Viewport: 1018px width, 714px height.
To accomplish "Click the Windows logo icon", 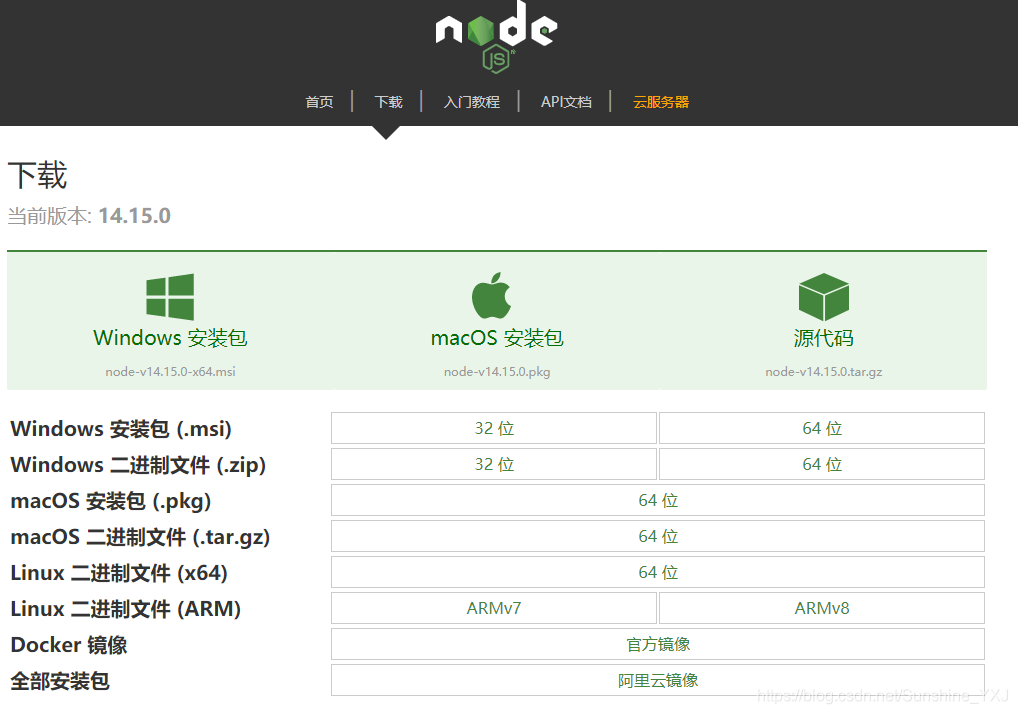I will click(170, 297).
